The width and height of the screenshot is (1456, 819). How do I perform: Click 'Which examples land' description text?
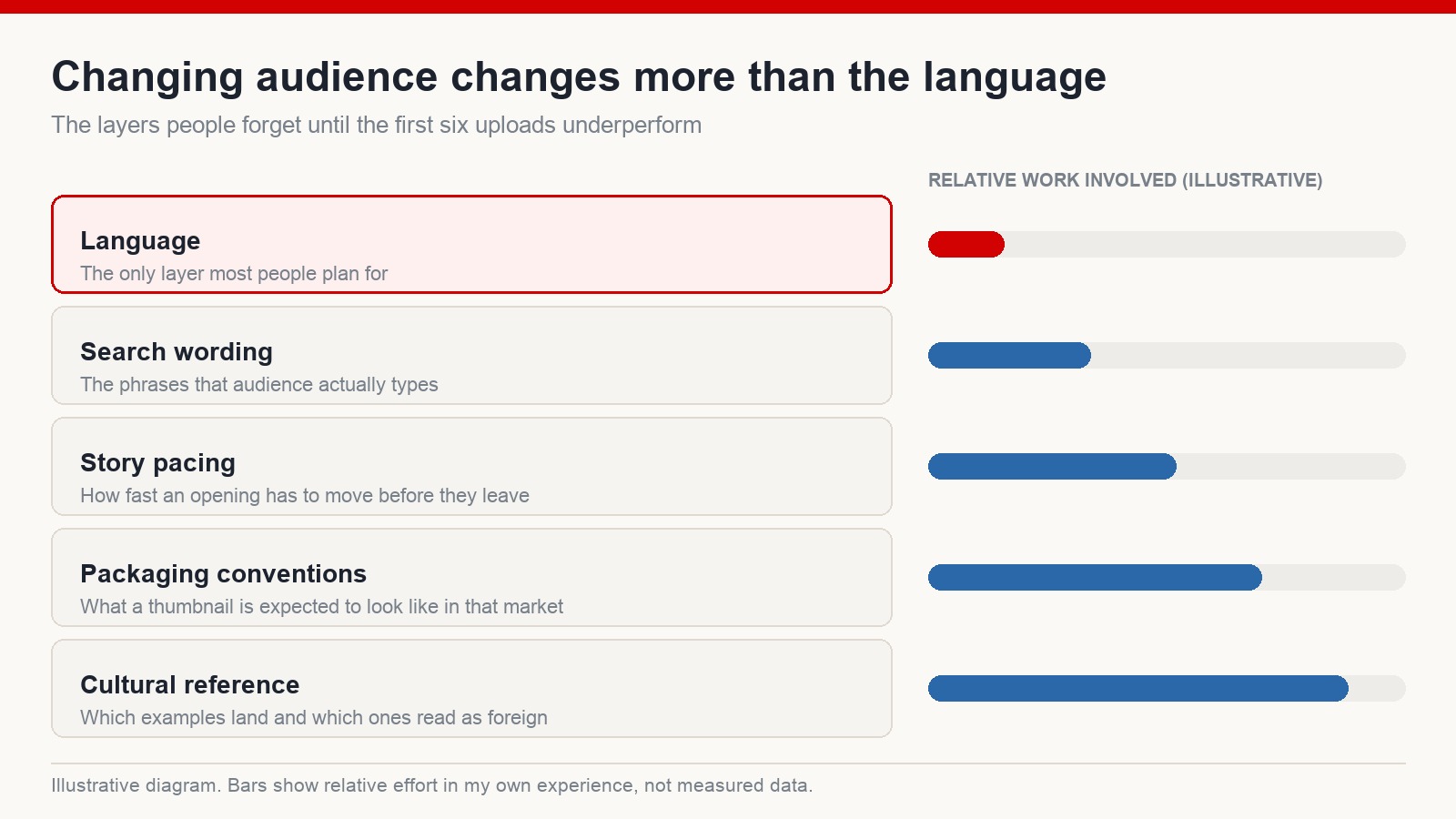pyautogui.click(x=314, y=717)
